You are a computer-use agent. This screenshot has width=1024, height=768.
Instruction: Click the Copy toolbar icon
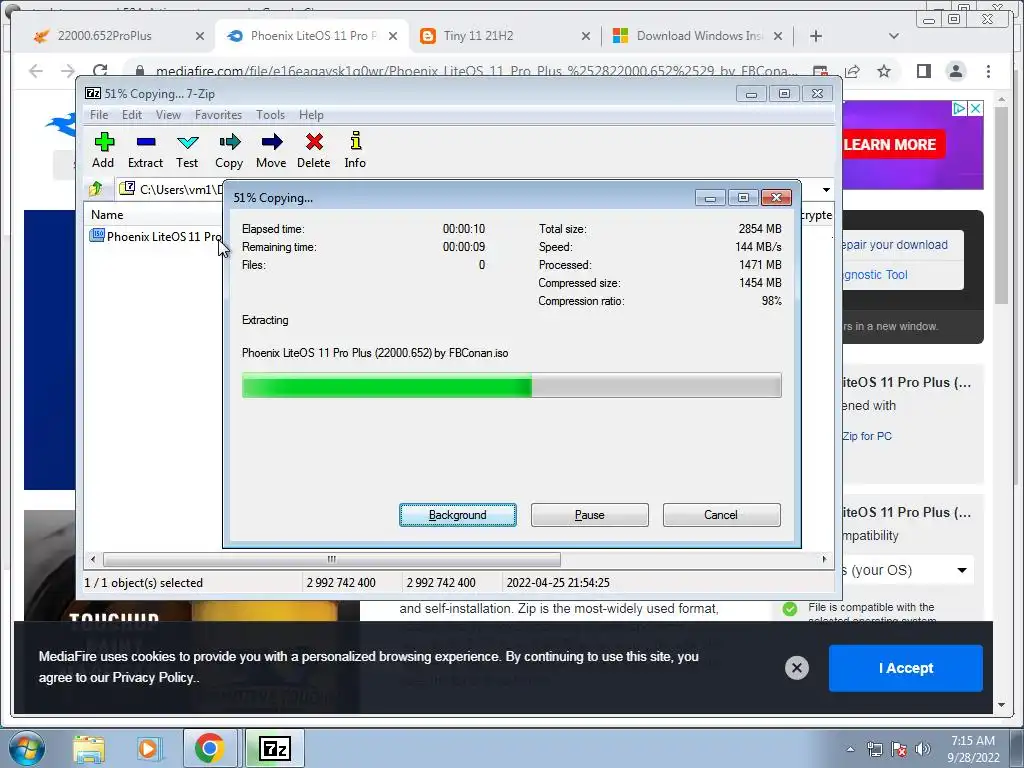[229, 150]
